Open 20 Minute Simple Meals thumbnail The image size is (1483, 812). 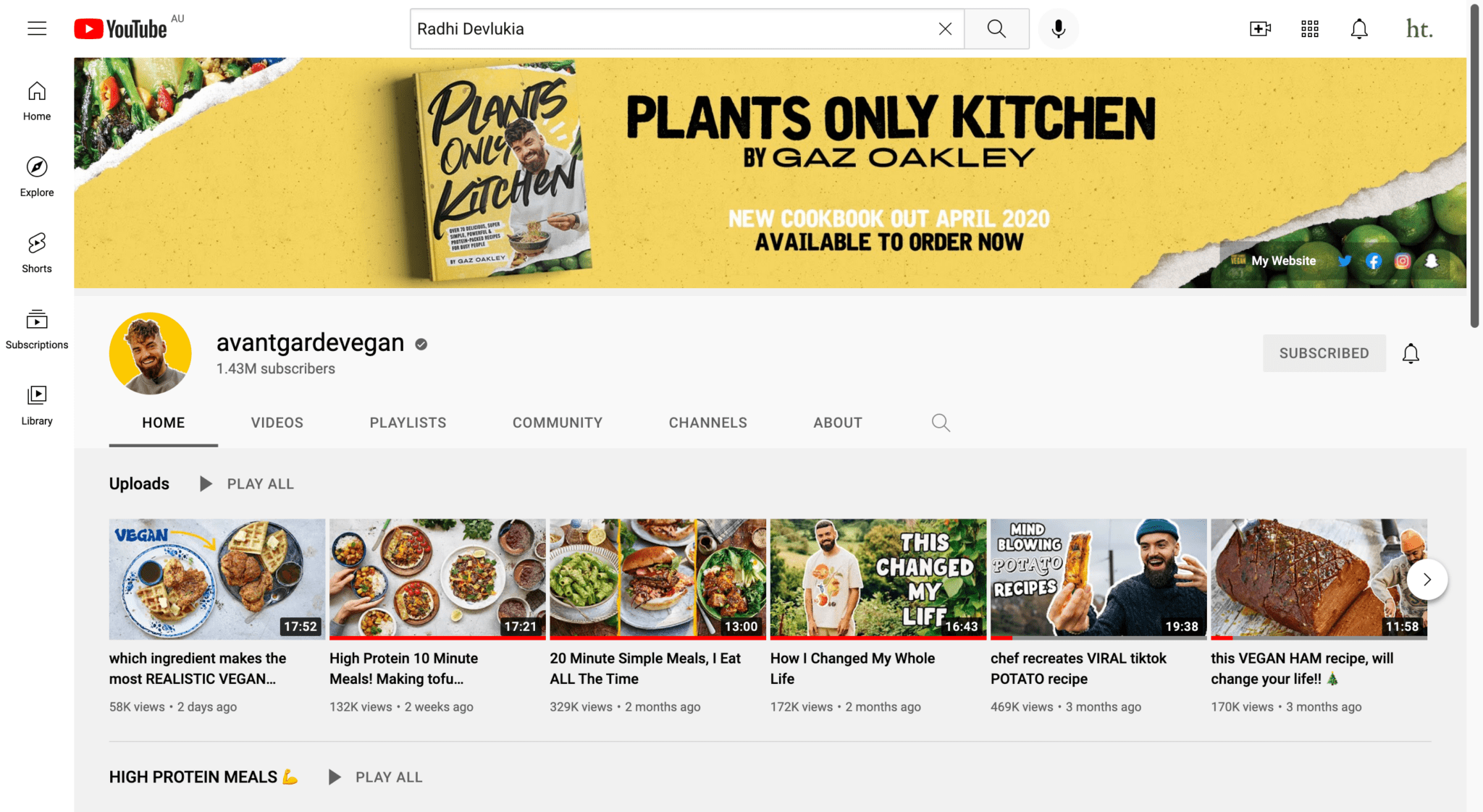(658, 579)
